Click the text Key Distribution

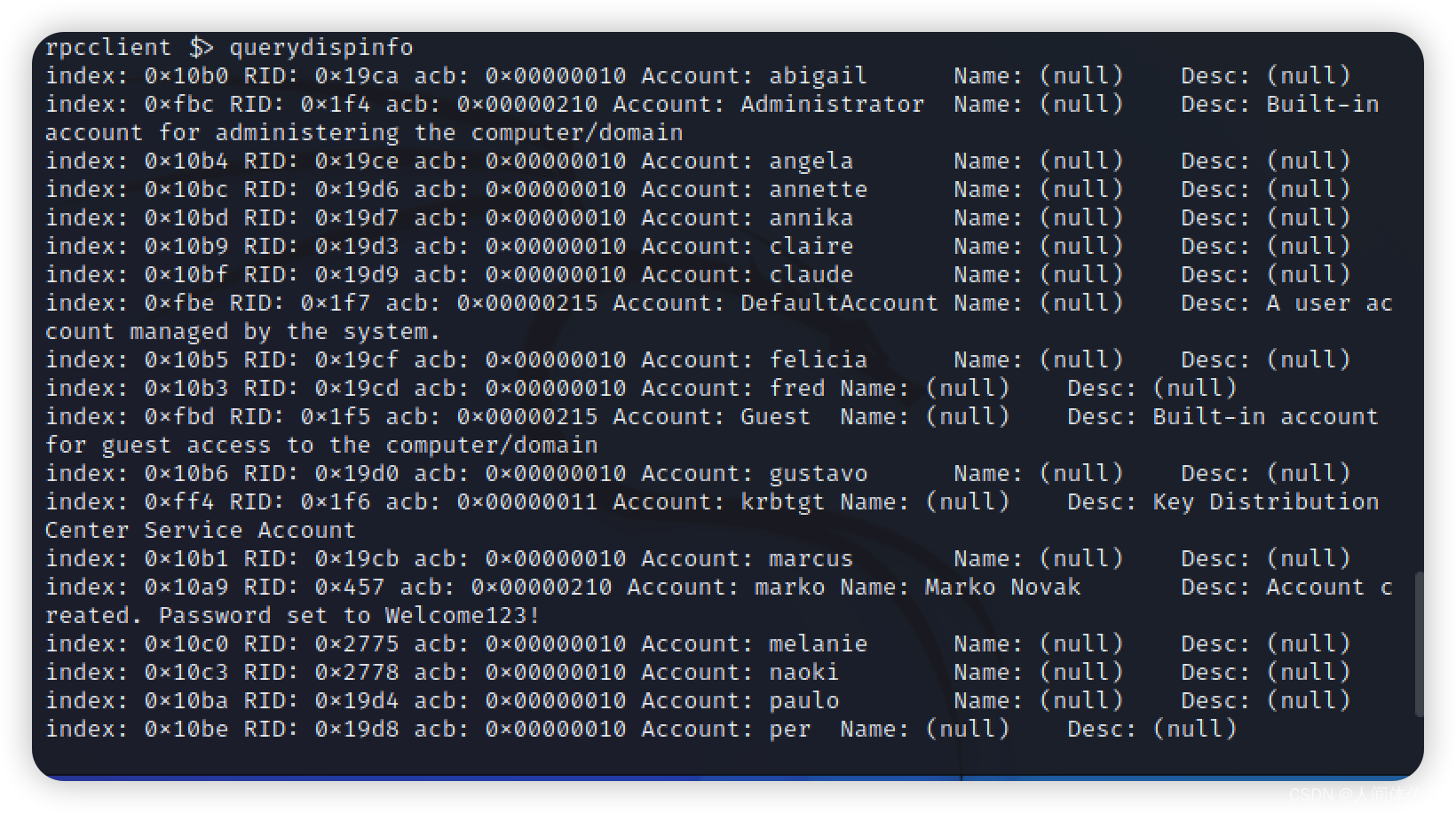1265,501
